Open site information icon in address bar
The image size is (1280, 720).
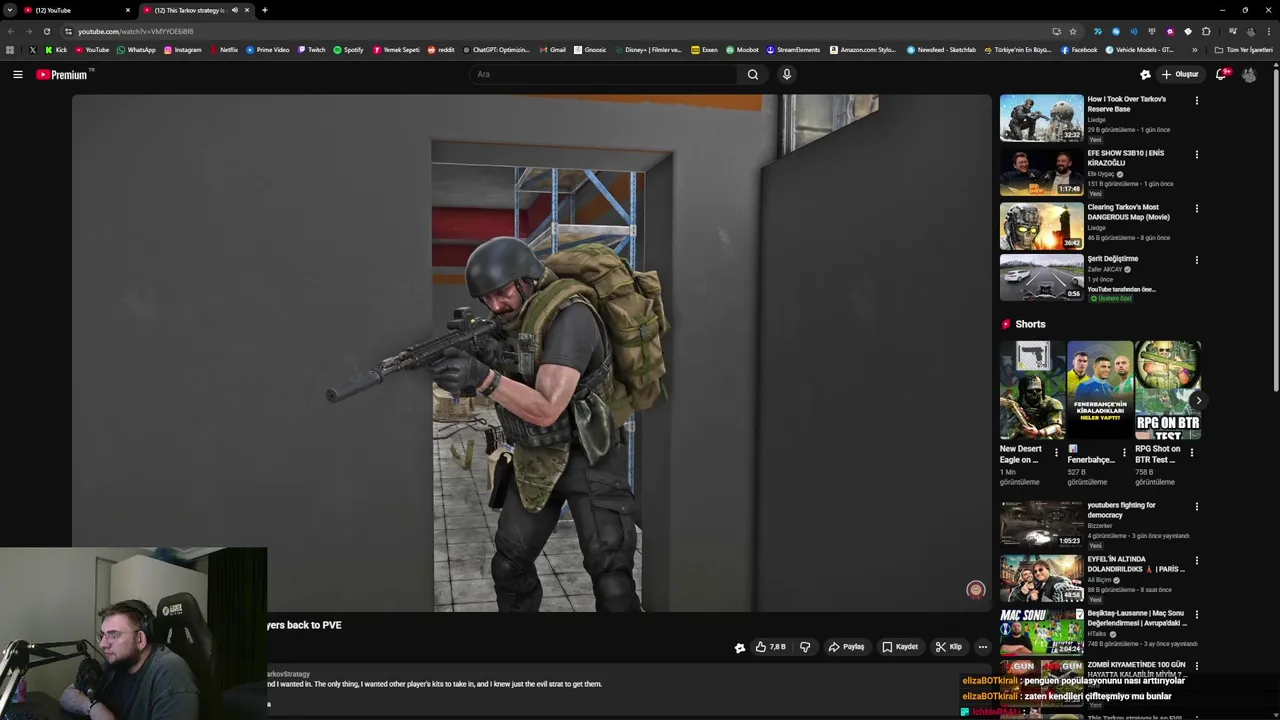pyautogui.click(x=68, y=31)
